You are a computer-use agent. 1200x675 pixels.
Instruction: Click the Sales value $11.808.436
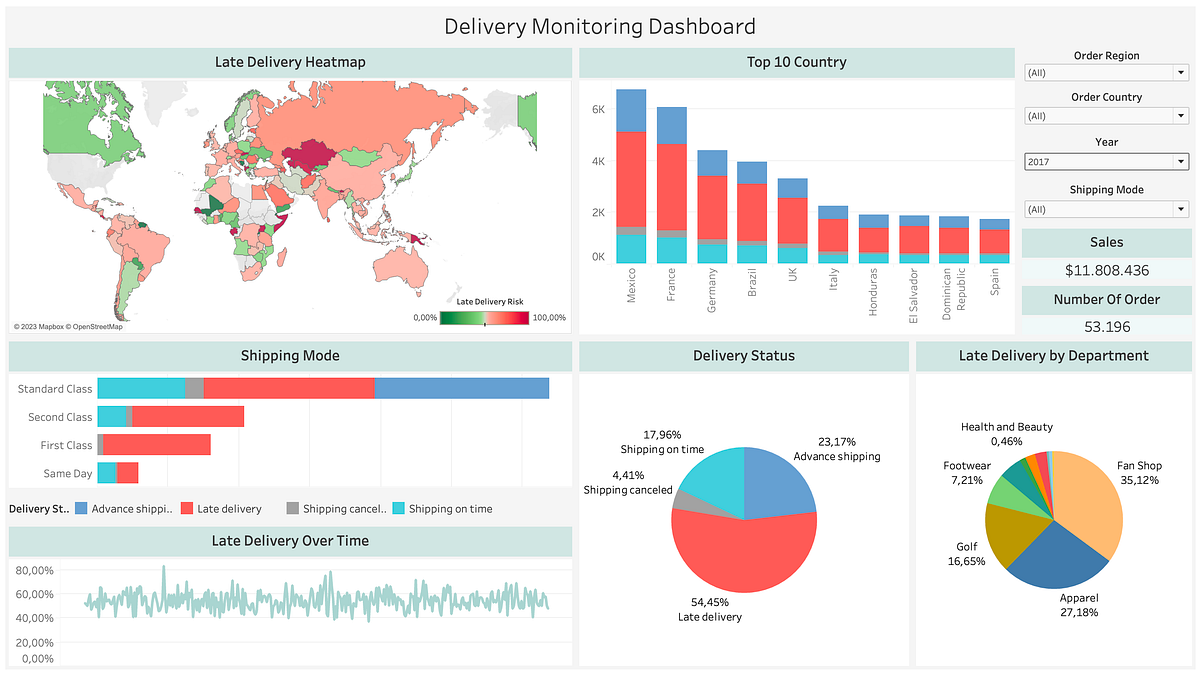pyautogui.click(x=1106, y=270)
